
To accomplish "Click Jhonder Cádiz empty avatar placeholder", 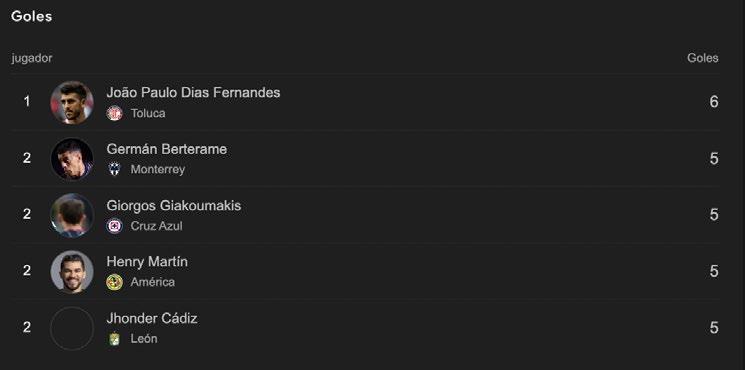I will click(72, 328).
